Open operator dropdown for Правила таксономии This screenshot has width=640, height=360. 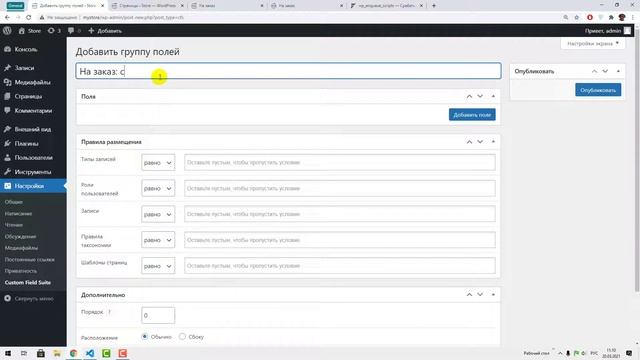[158, 240]
